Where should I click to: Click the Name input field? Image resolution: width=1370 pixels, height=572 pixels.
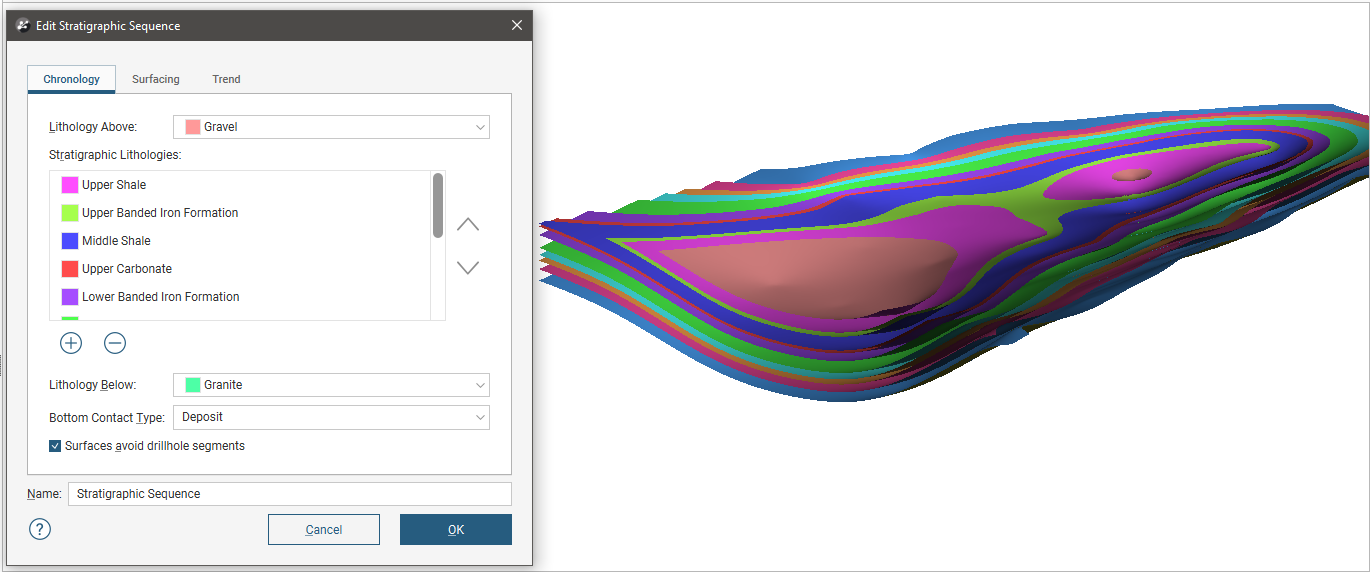[x=289, y=494]
